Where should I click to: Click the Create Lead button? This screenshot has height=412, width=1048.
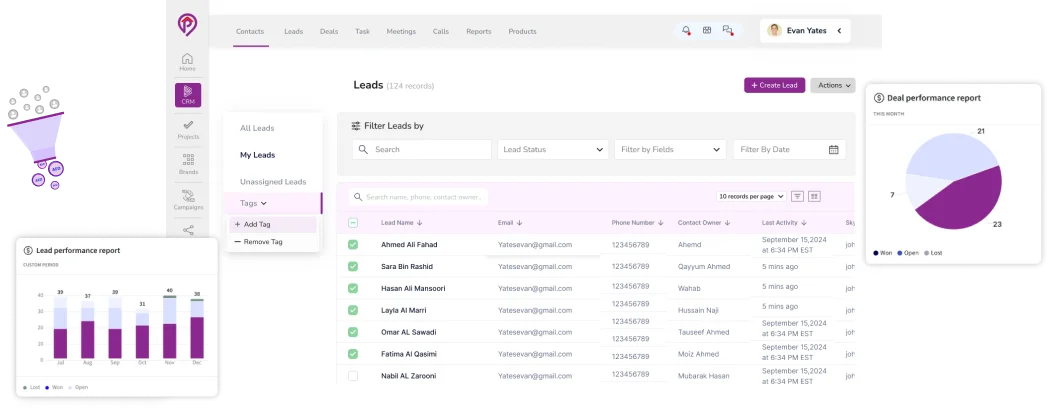pyautogui.click(x=775, y=86)
